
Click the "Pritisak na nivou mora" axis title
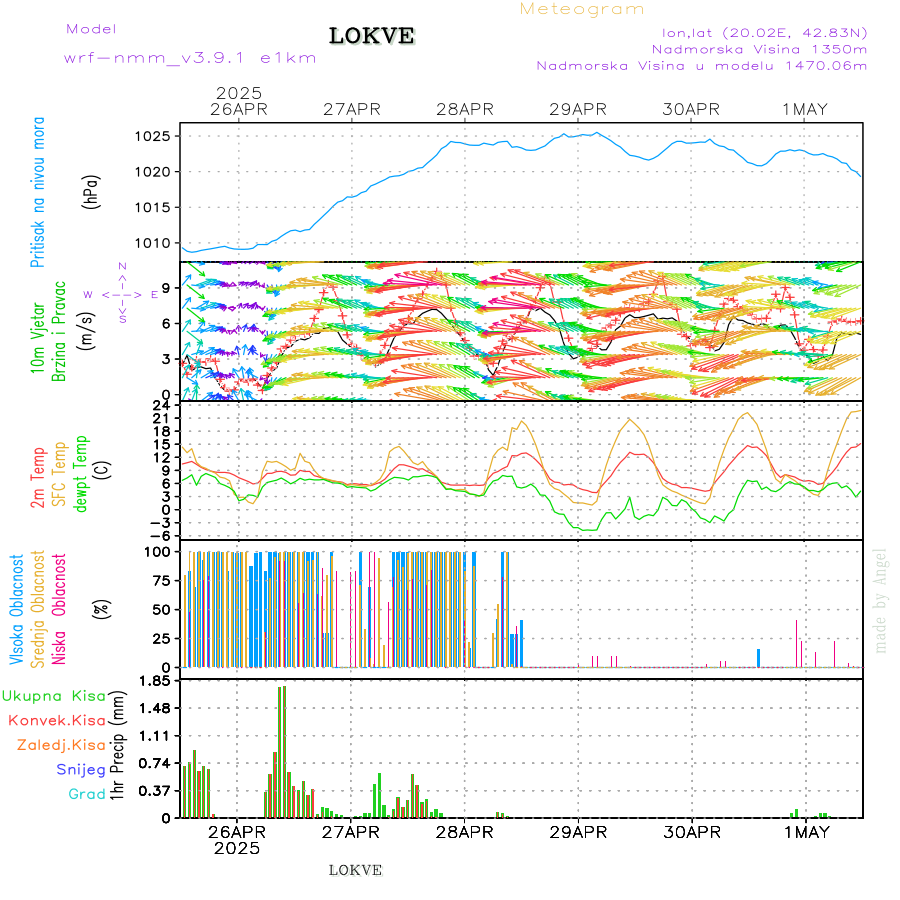[37, 192]
